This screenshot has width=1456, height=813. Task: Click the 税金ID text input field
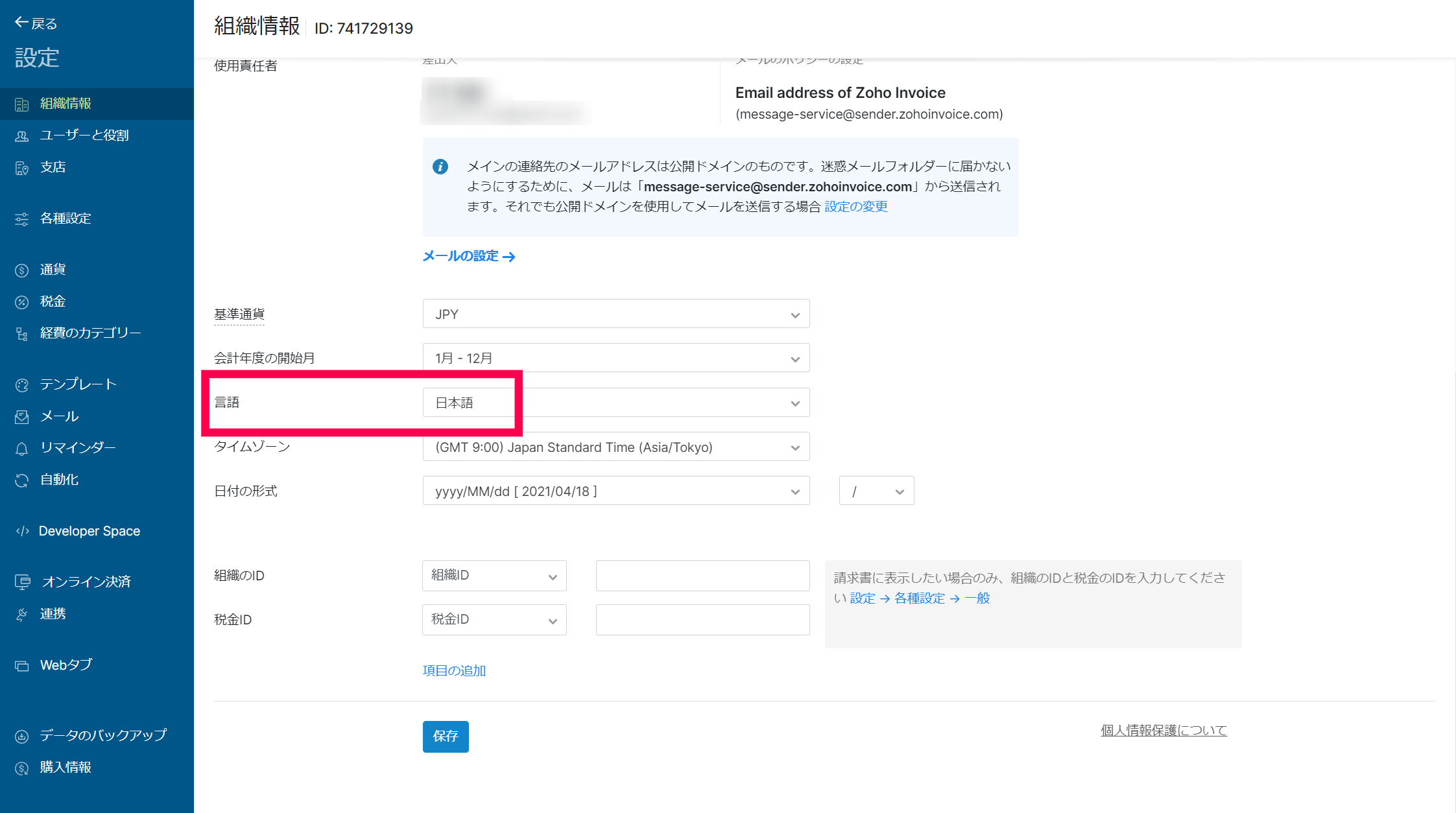pyautogui.click(x=702, y=620)
